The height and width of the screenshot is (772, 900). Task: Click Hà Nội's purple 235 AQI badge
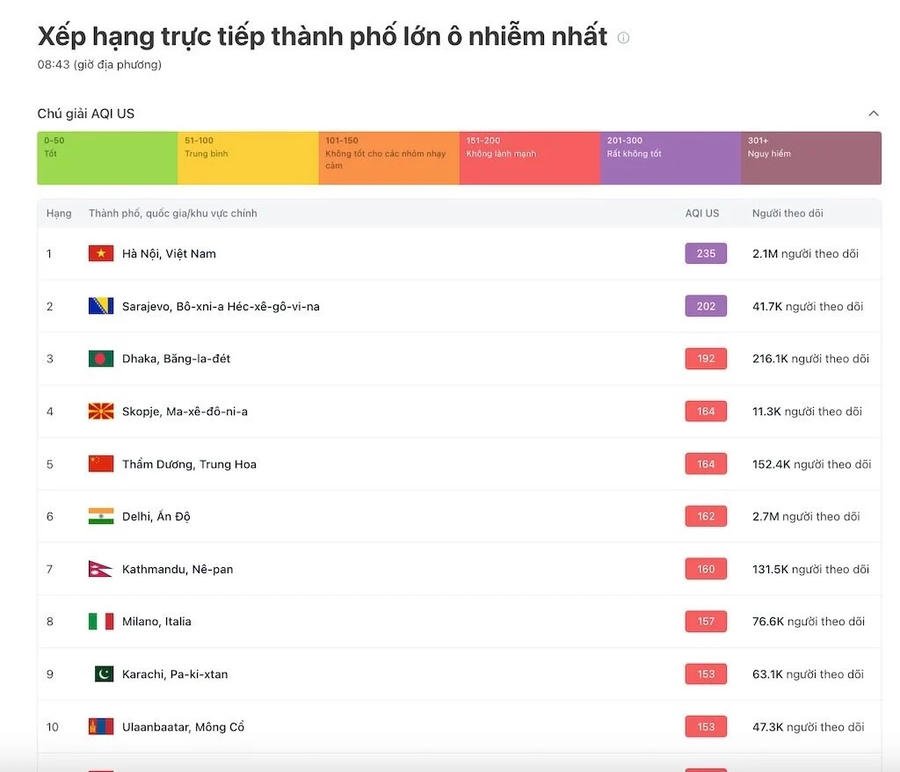pyautogui.click(x=706, y=254)
